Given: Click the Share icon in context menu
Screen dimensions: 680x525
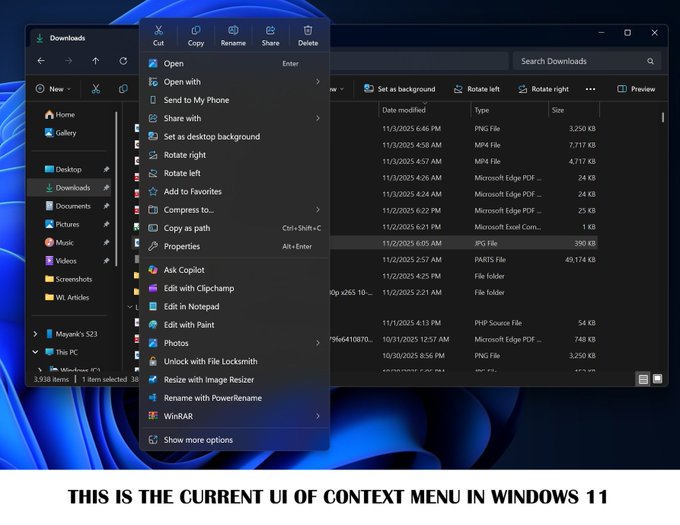Looking at the screenshot, I should pos(270,35).
